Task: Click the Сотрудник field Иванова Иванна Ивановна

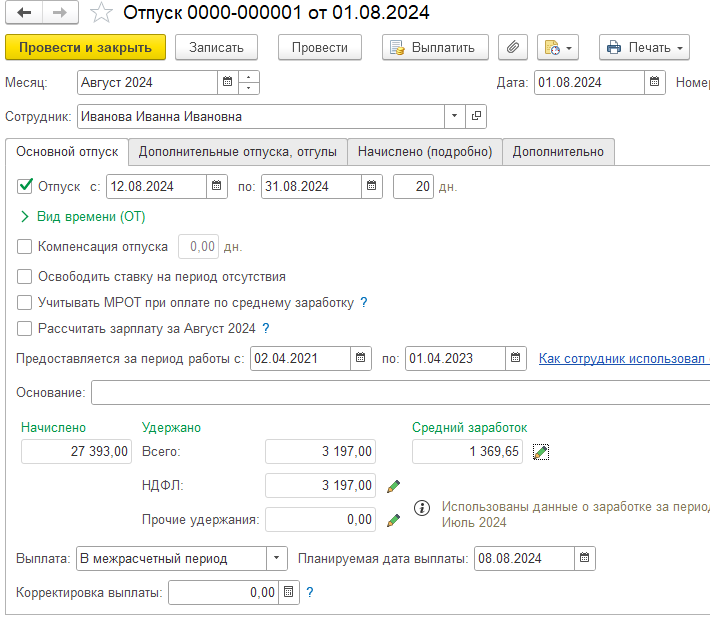Action: coord(261,116)
